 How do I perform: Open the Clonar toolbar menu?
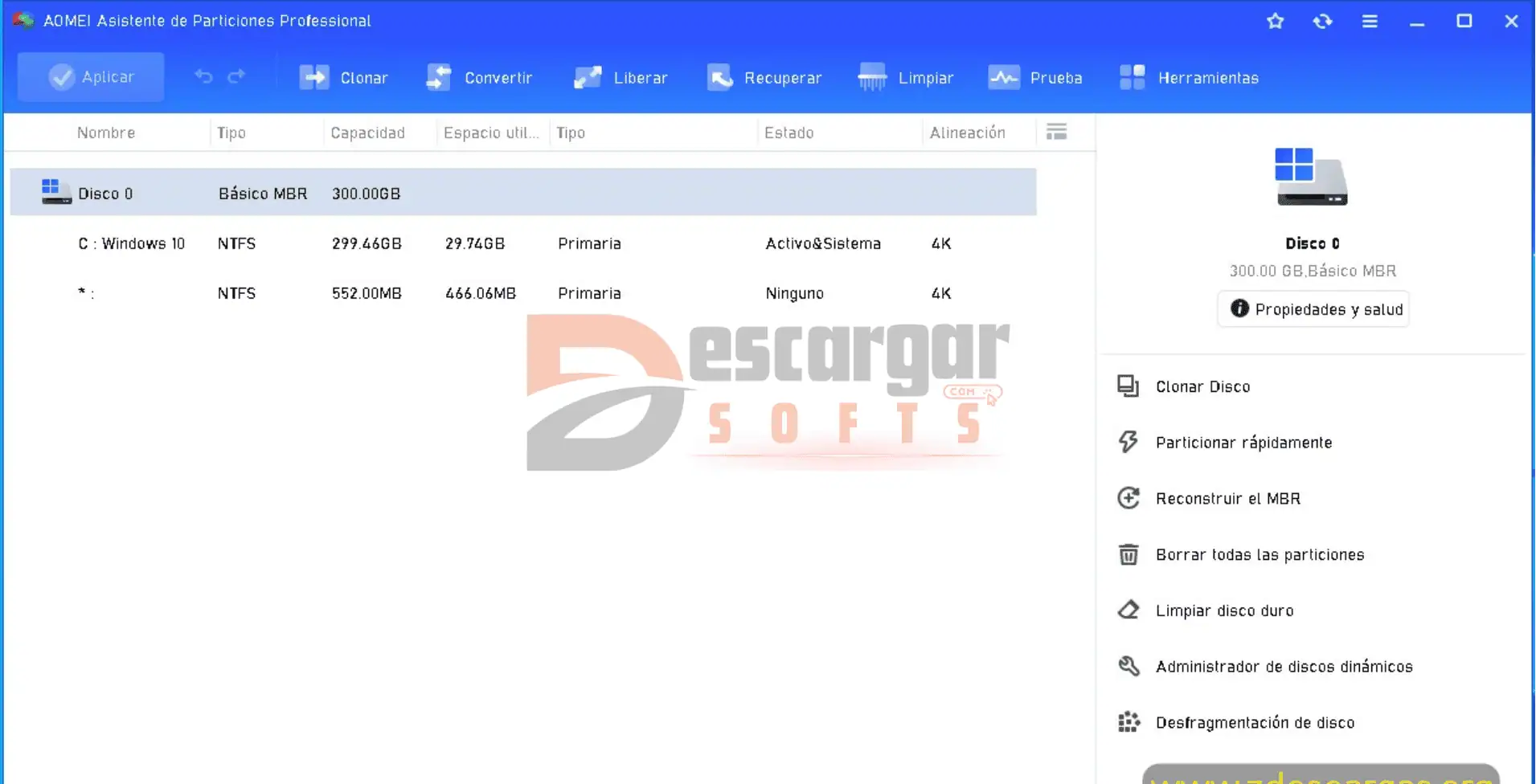[343, 78]
